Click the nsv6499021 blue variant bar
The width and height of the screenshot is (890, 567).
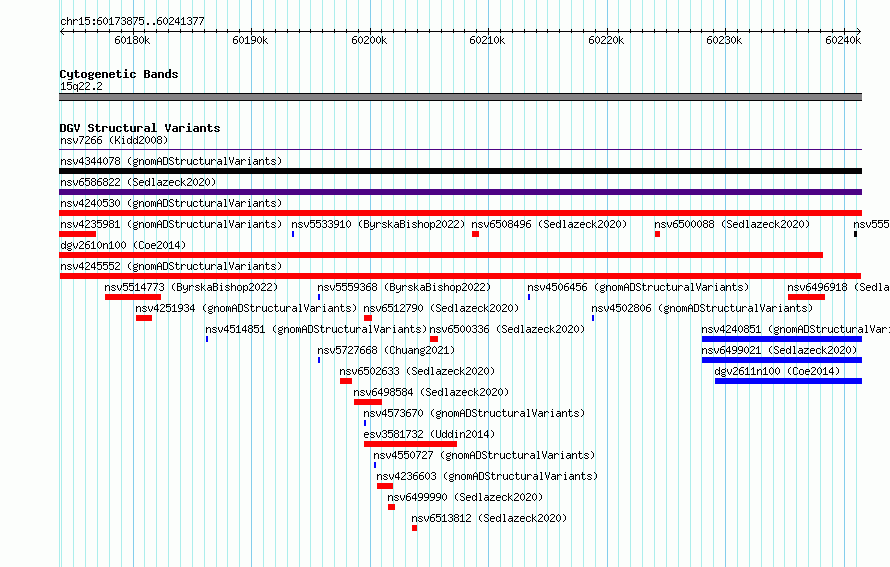[782, 360]
